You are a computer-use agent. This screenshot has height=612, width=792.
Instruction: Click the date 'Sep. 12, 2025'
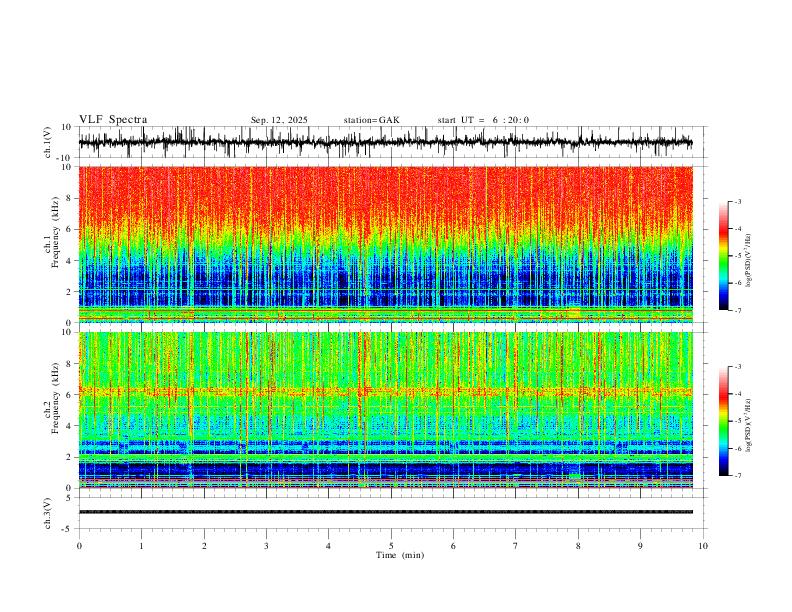coord(279,120)
